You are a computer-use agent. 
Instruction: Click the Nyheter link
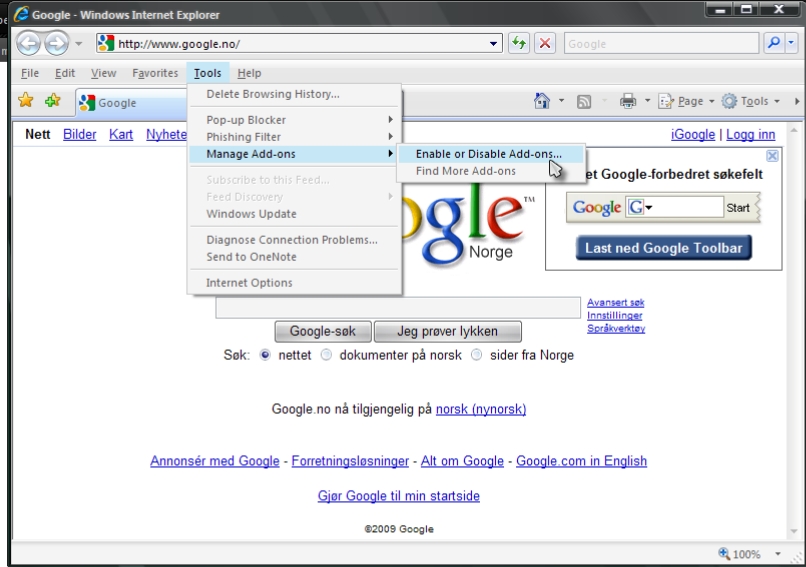click(166, 135)
